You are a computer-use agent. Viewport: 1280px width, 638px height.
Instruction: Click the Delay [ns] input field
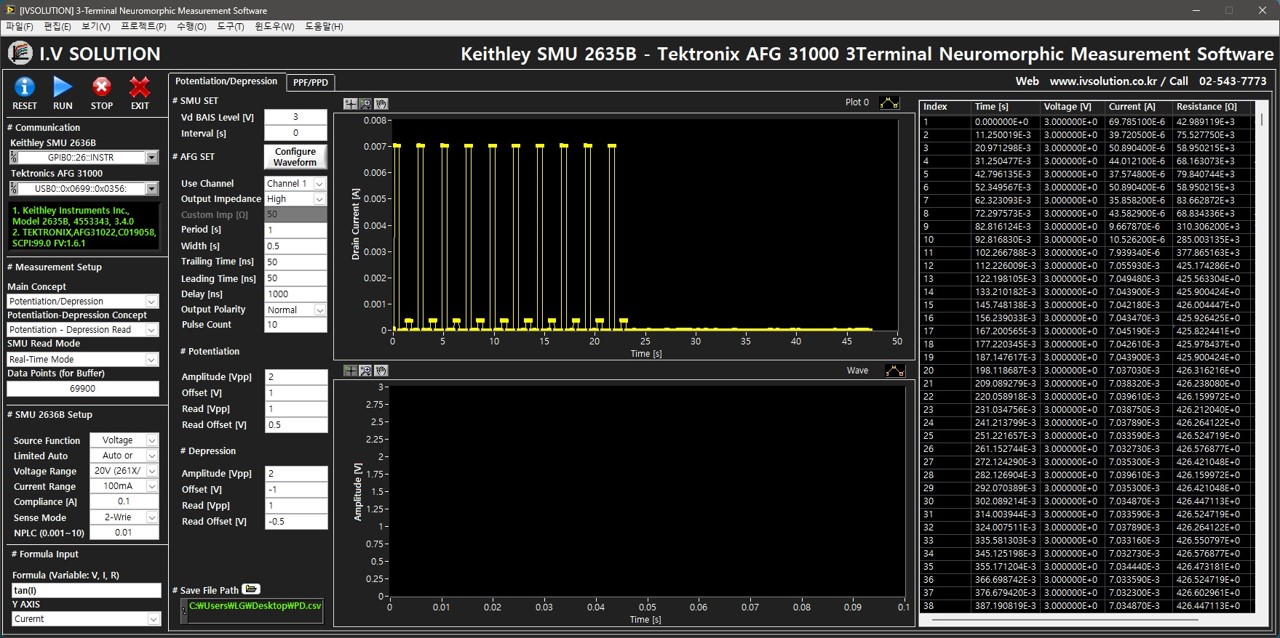point(295,294)
